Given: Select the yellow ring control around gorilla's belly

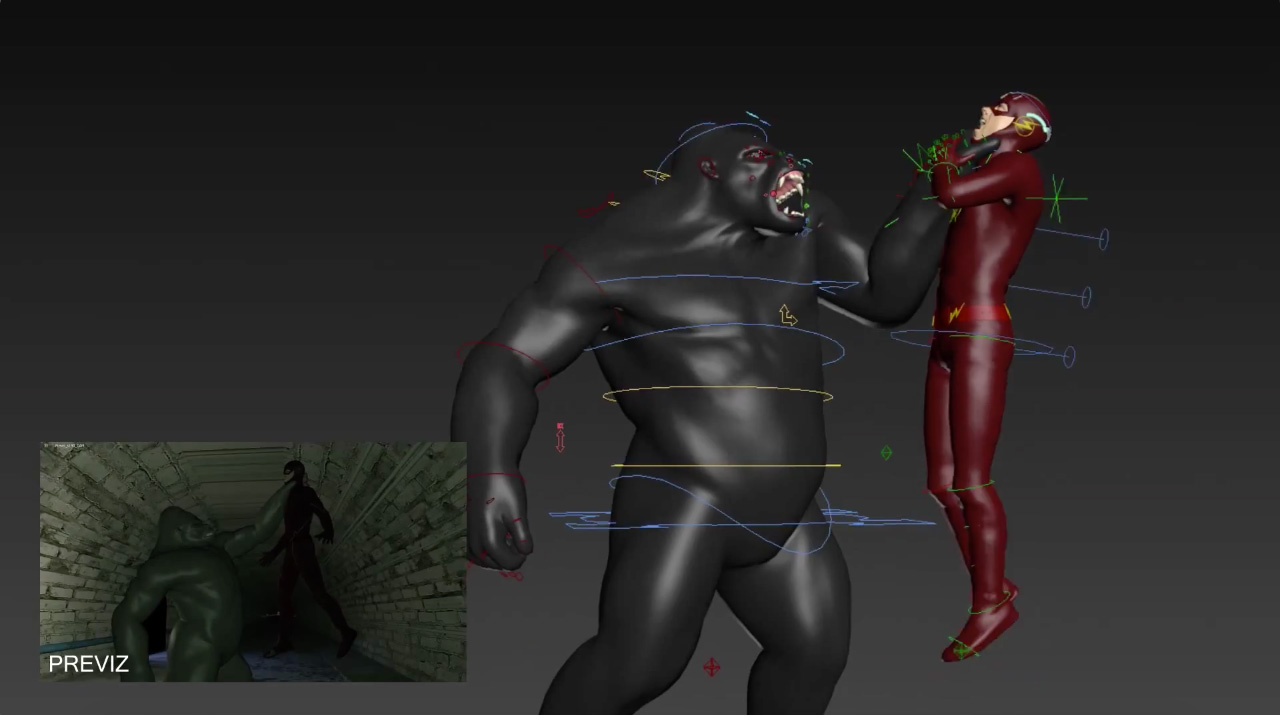Looking at the screenshot, I should tap(718, 395).
